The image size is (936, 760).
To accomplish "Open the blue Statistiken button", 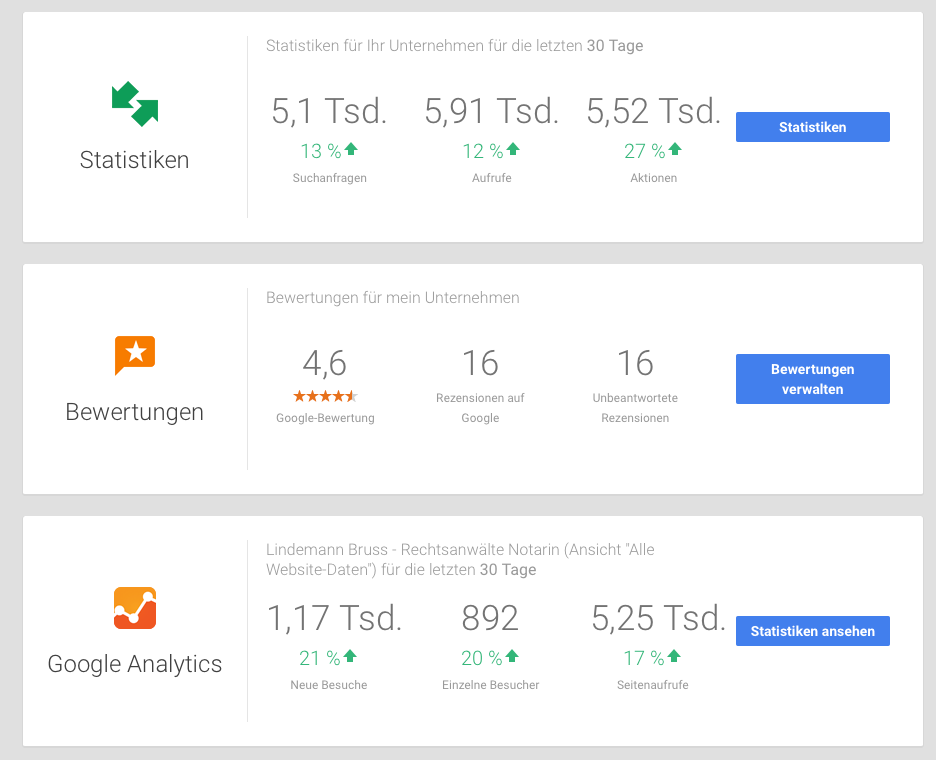I will 812,127.
